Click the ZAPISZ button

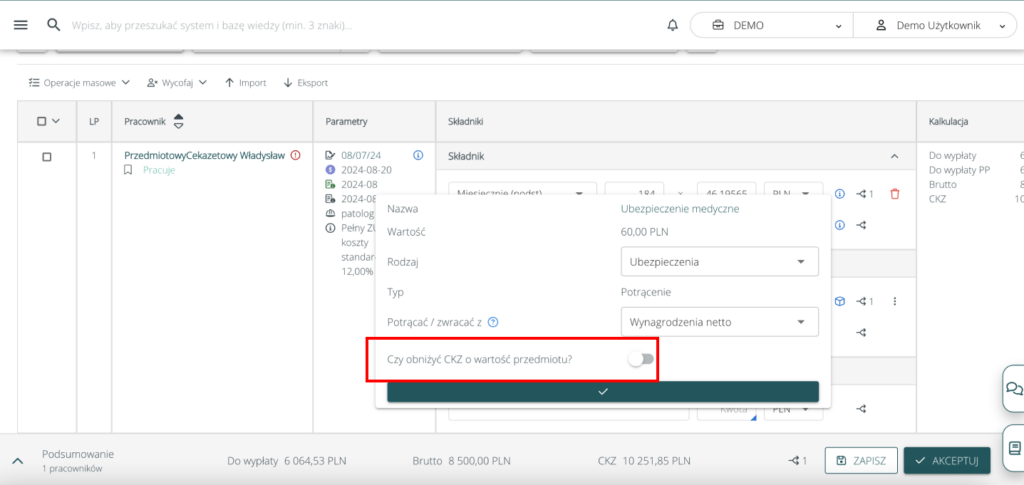[x=861, y=460]
